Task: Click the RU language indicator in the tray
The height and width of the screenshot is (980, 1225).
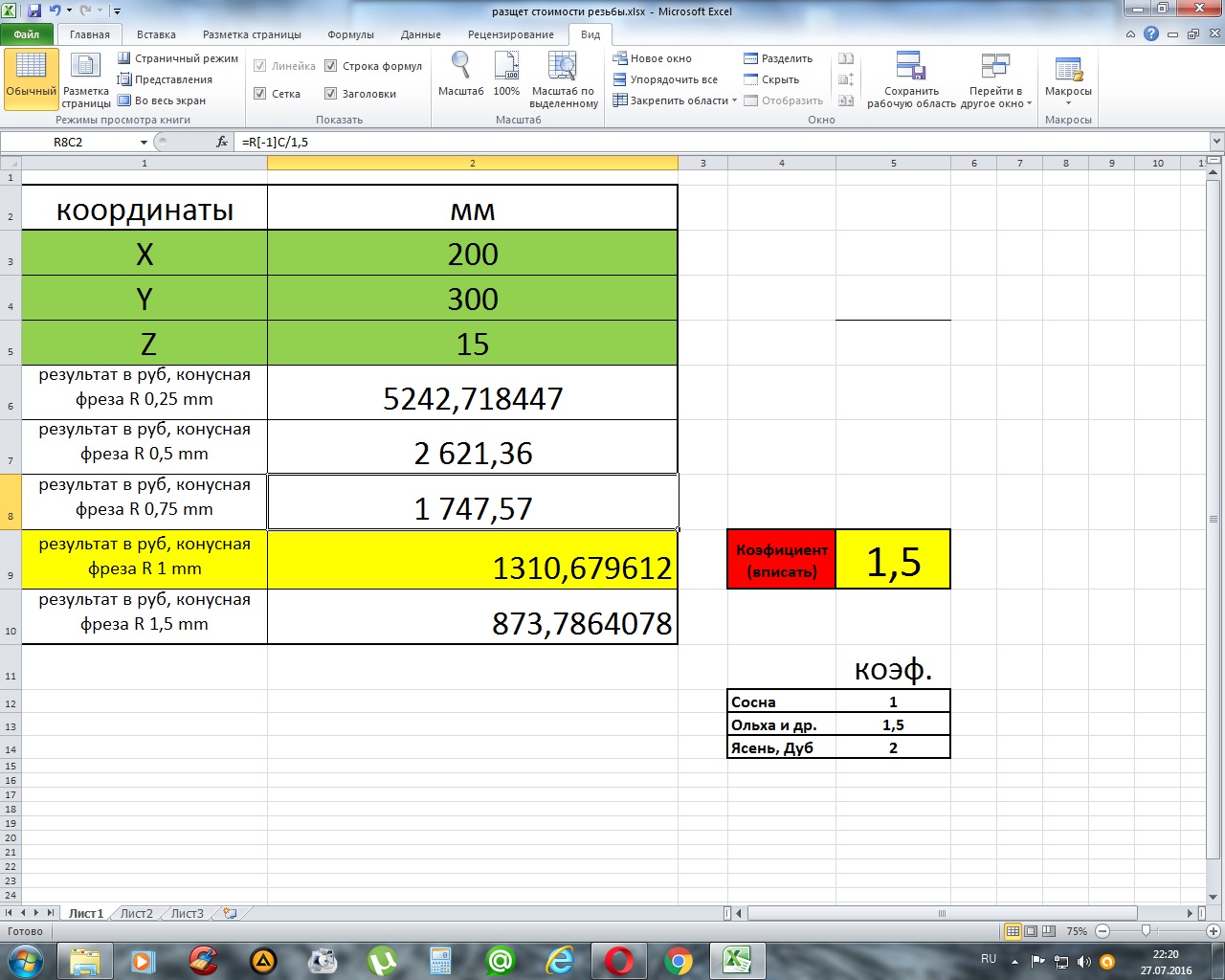Action: 989,959
